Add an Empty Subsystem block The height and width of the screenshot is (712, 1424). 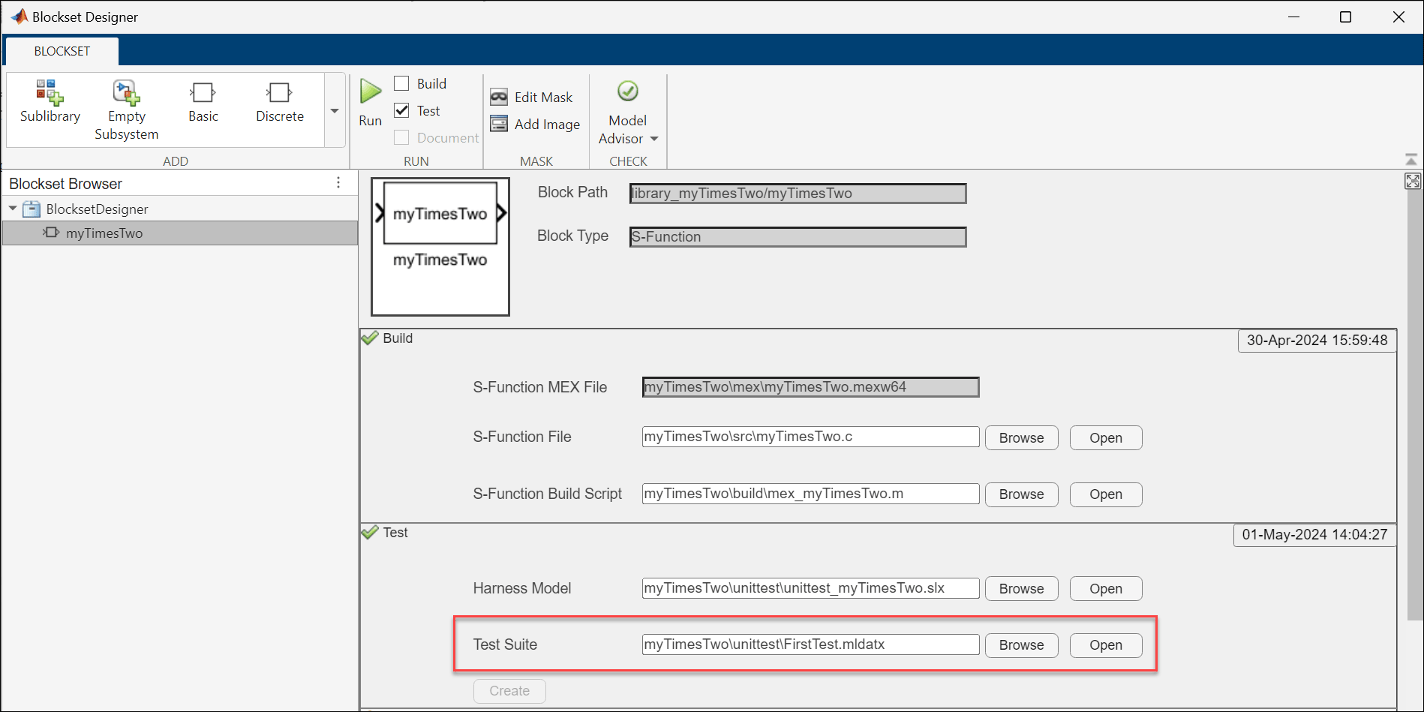127,110
